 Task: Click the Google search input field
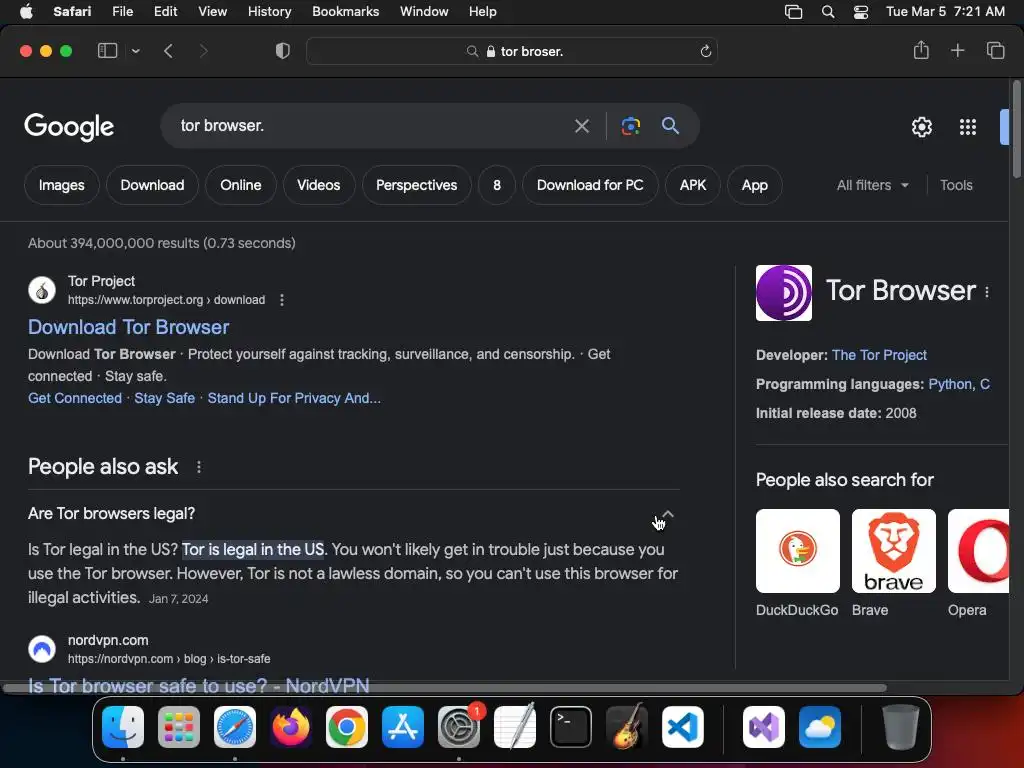click(x=369, y=125)
